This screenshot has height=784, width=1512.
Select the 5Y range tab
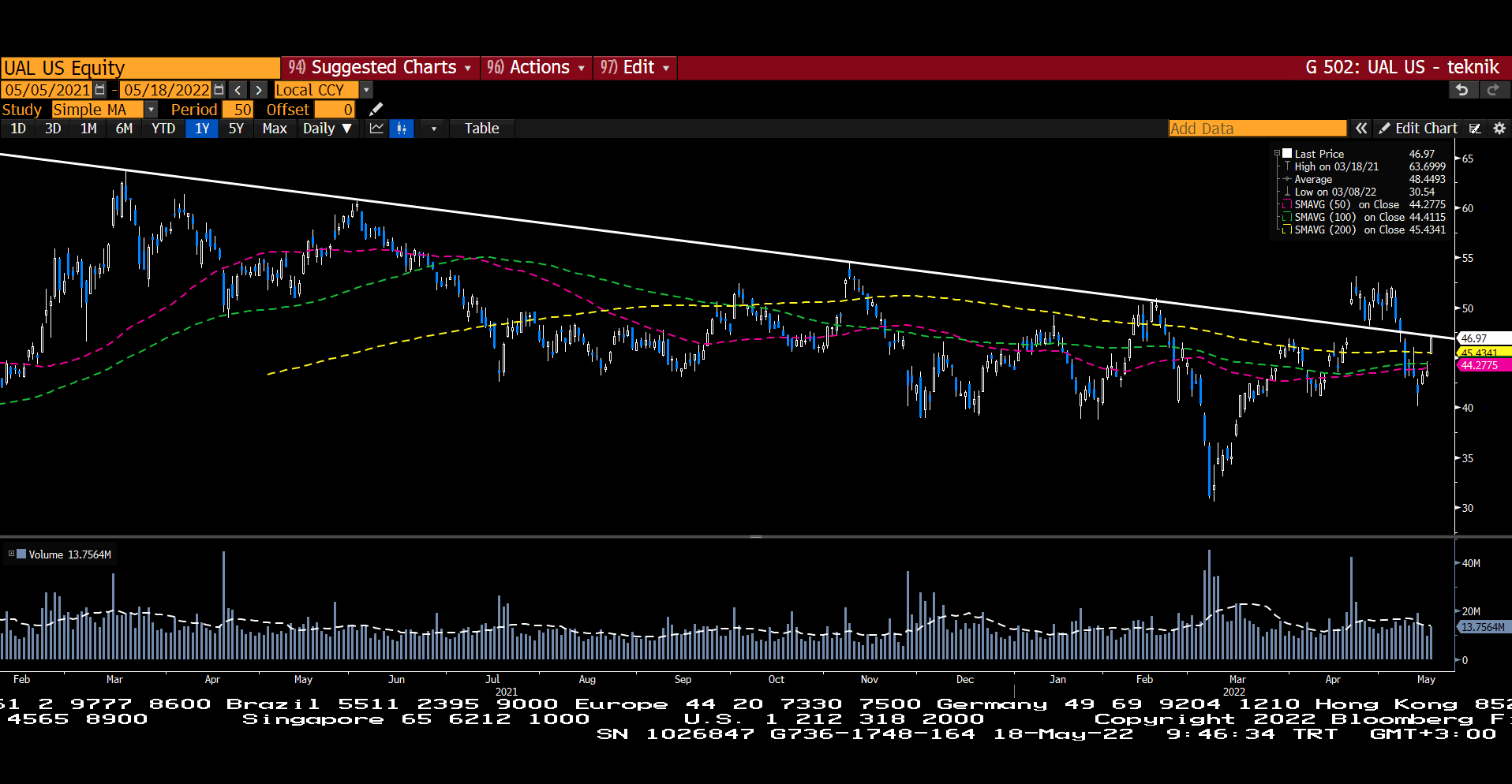(236, 128)
